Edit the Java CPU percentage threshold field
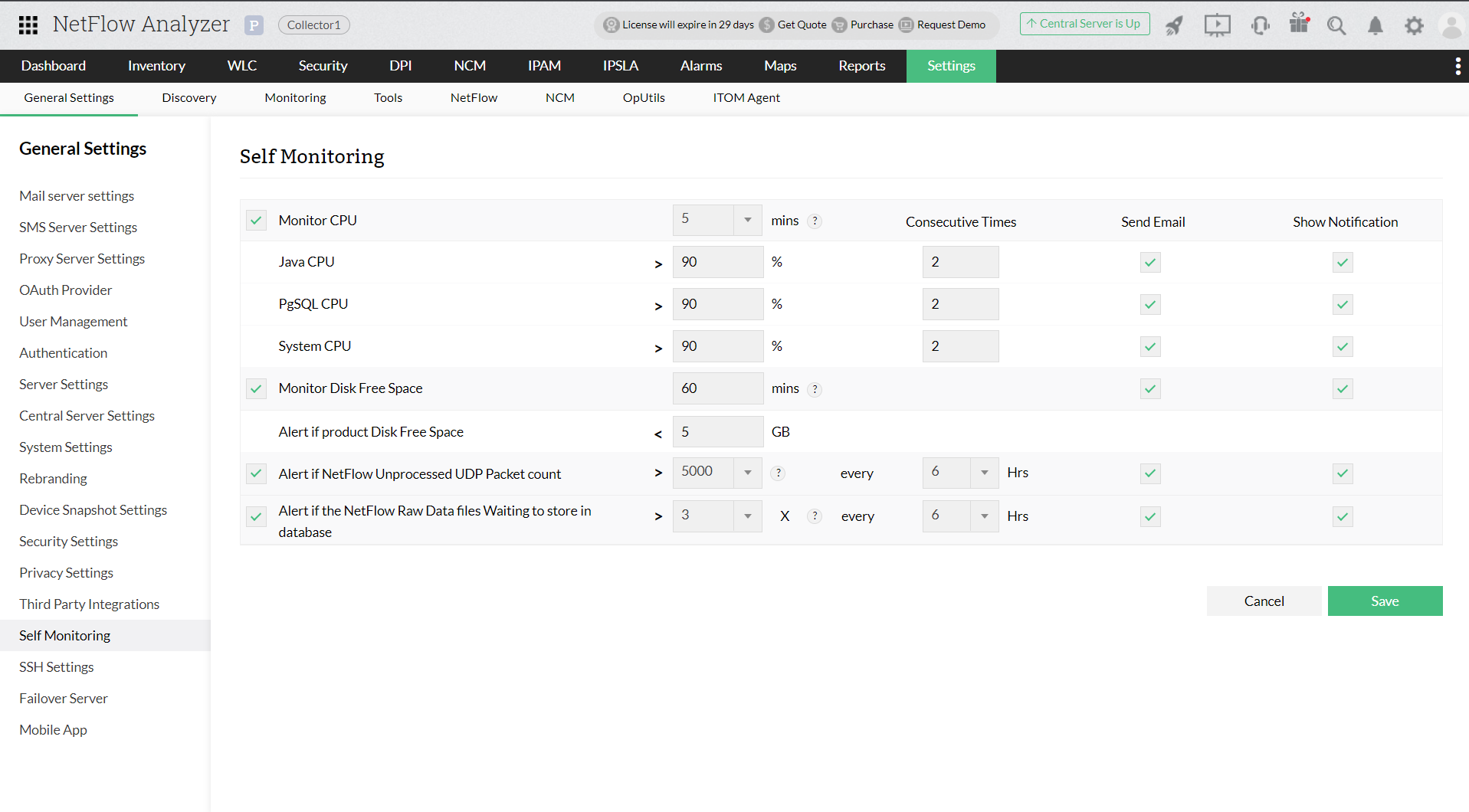Viewport: 1469px width, 812px height. point(717,262)
